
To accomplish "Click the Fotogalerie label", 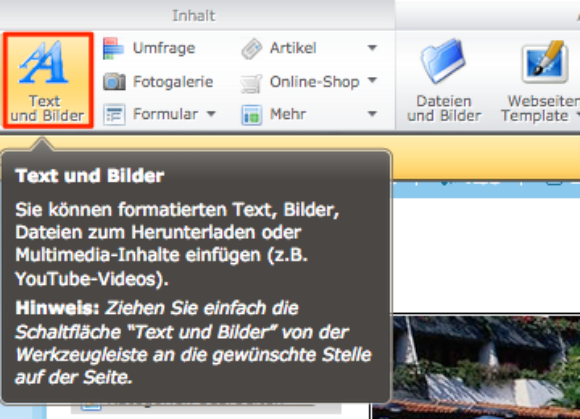I will (173, 82).
